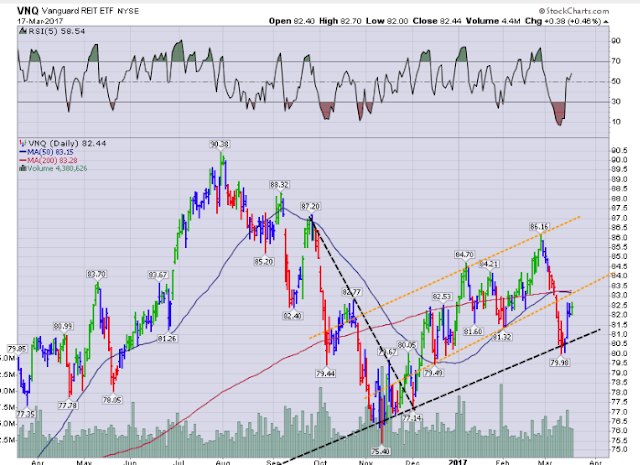Image resolution: width=640 pixels, height=465 pixels.
Task: Click the 79.44 low price label
Action: 326,373
